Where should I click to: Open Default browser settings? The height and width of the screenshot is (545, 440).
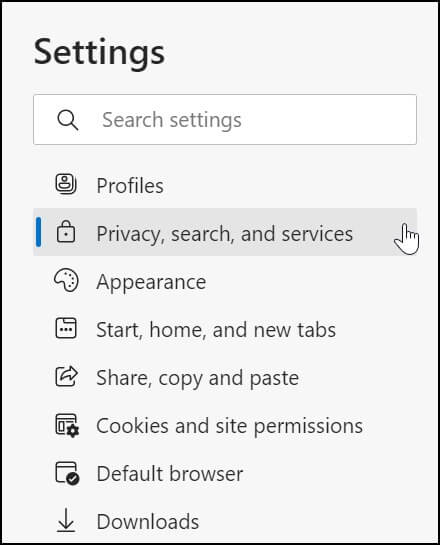pos(225,473)
